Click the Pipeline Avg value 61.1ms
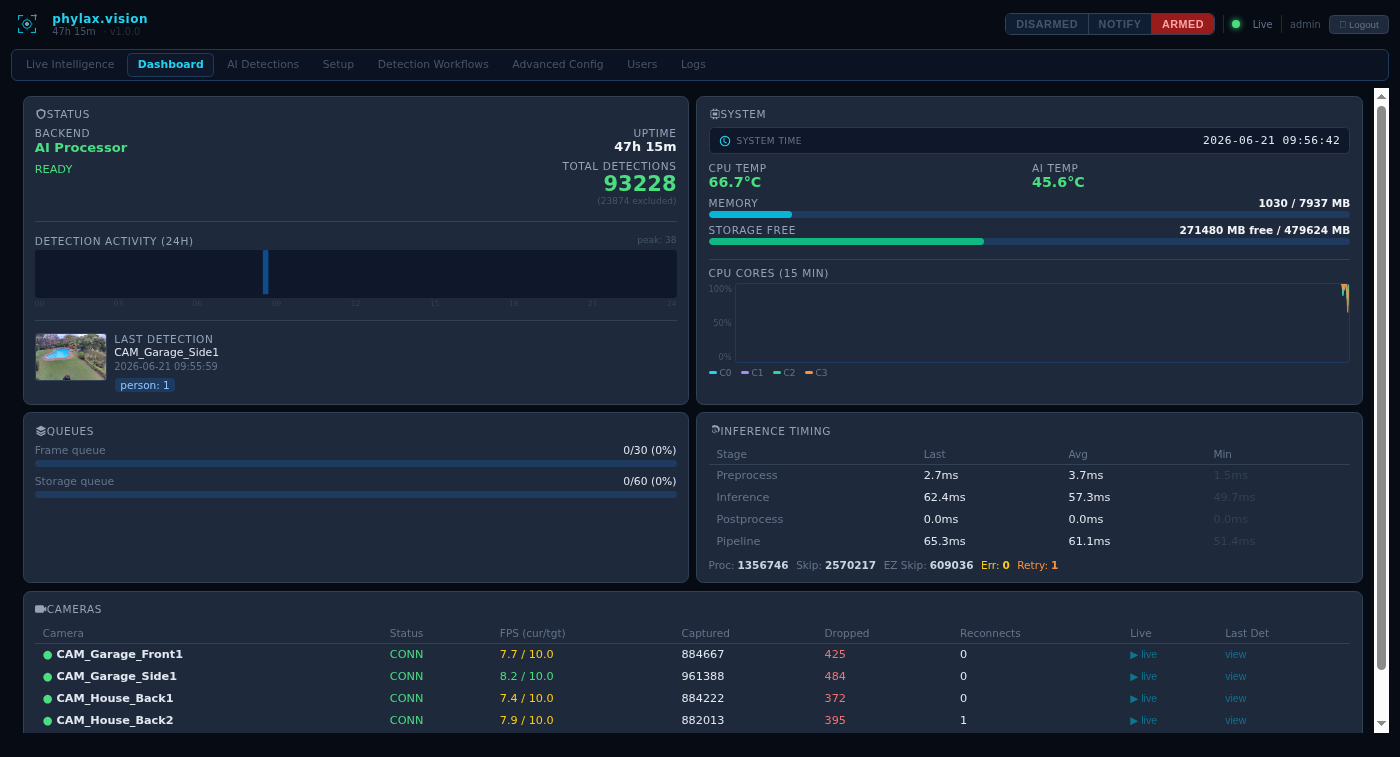 pos(1090,541)
